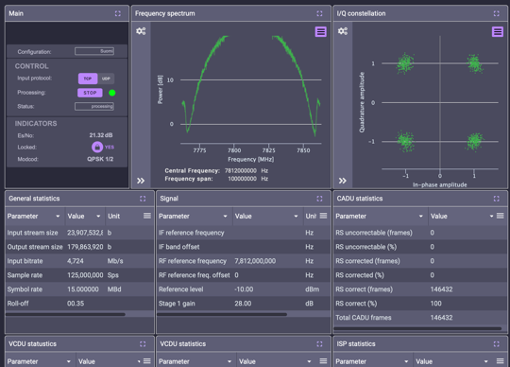510x367 pixels.
Task: Click General statistics horizontal scrollbar
Action: coord(66,314)
